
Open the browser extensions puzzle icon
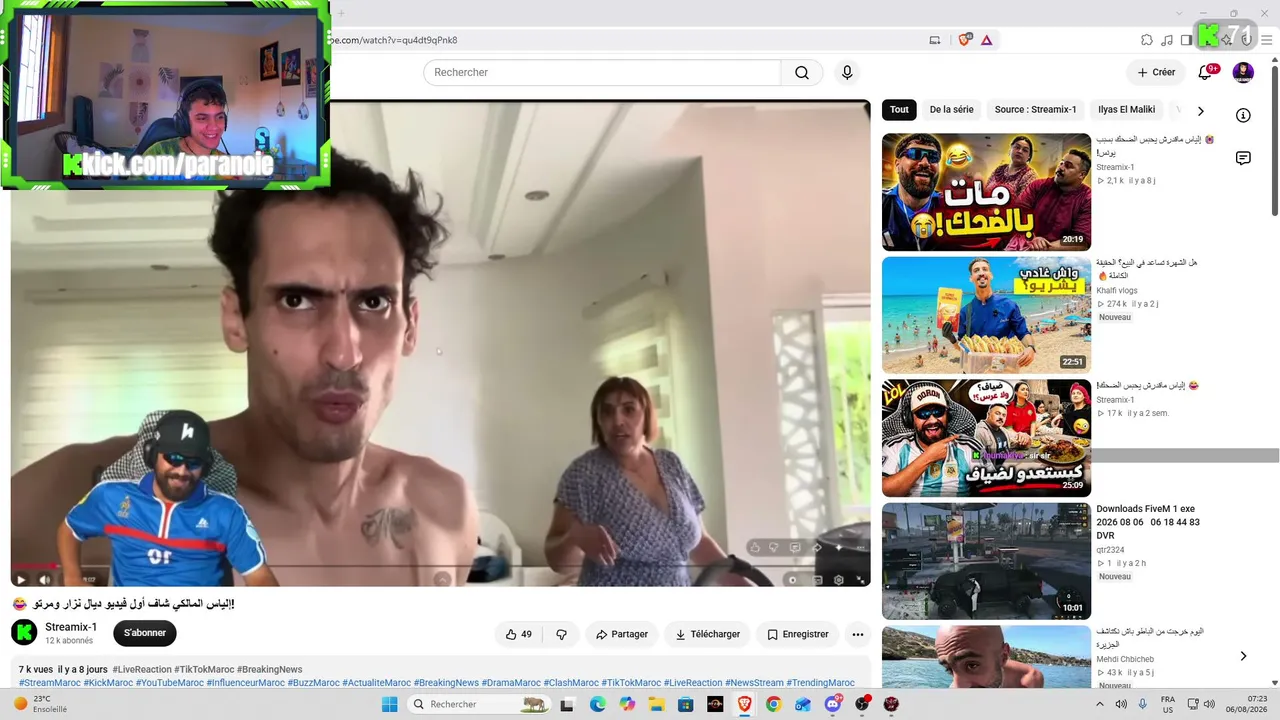click(1147, 40)
